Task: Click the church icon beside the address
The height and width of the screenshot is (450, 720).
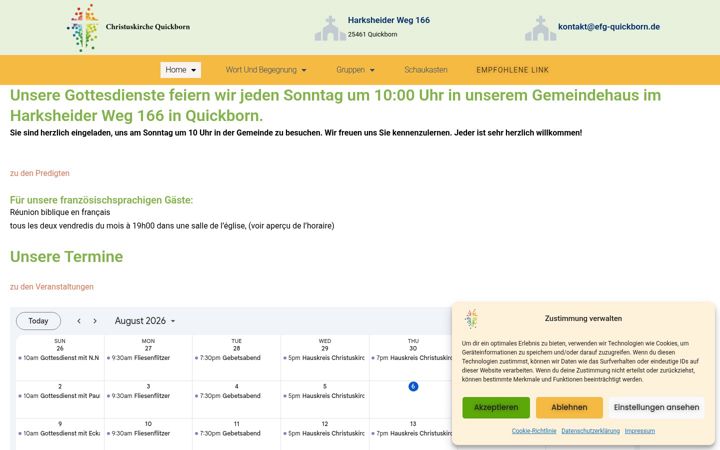Action: (330, 28)
